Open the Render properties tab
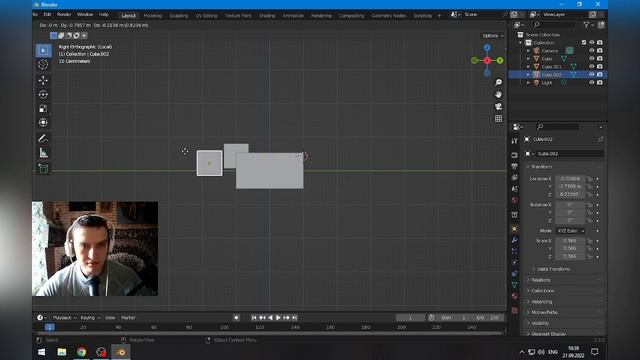This screenshot has width=640, height=360. click(515, 155)
